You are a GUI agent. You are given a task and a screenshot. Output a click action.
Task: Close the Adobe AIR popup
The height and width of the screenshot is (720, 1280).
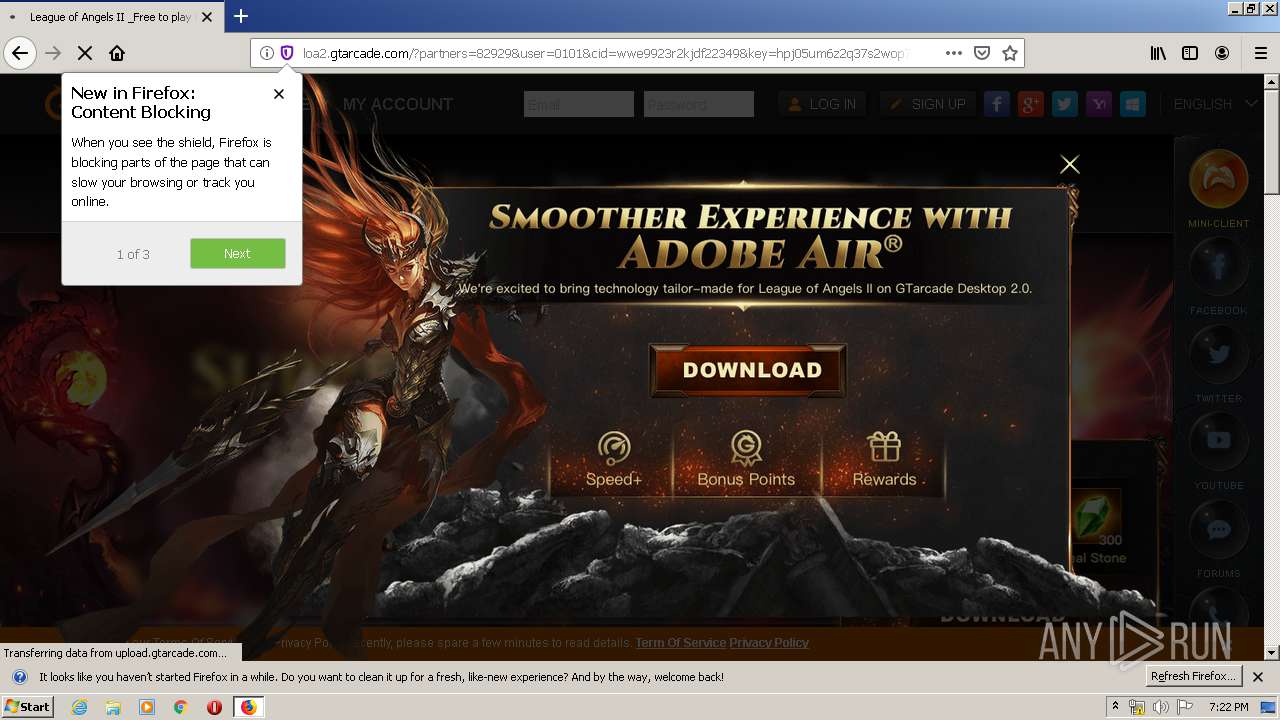(x=1070, y=164)
